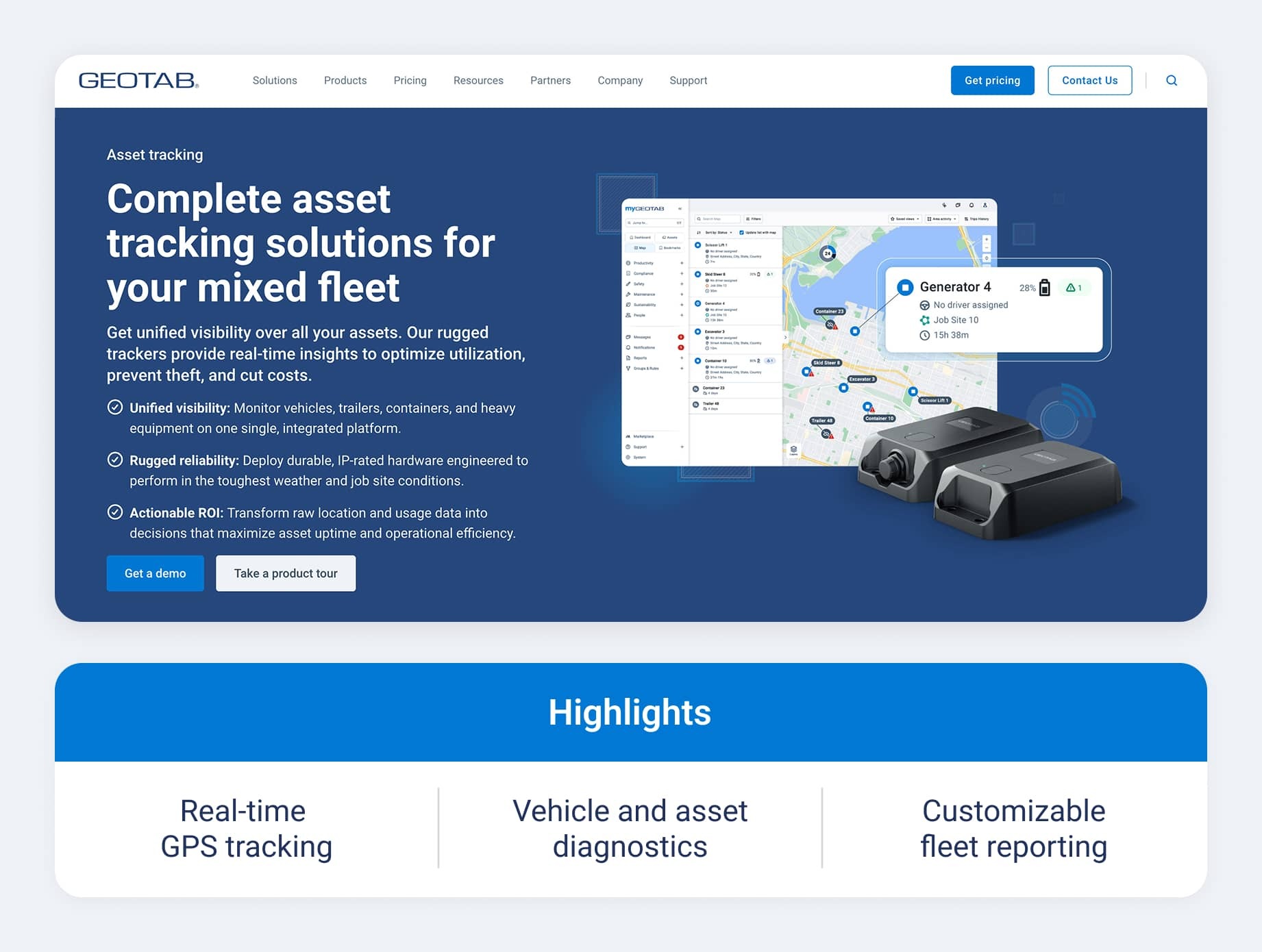Expand the Maintenance sidebar section plus
Viewport: 1262px width, 952px height.
[682, 295]
